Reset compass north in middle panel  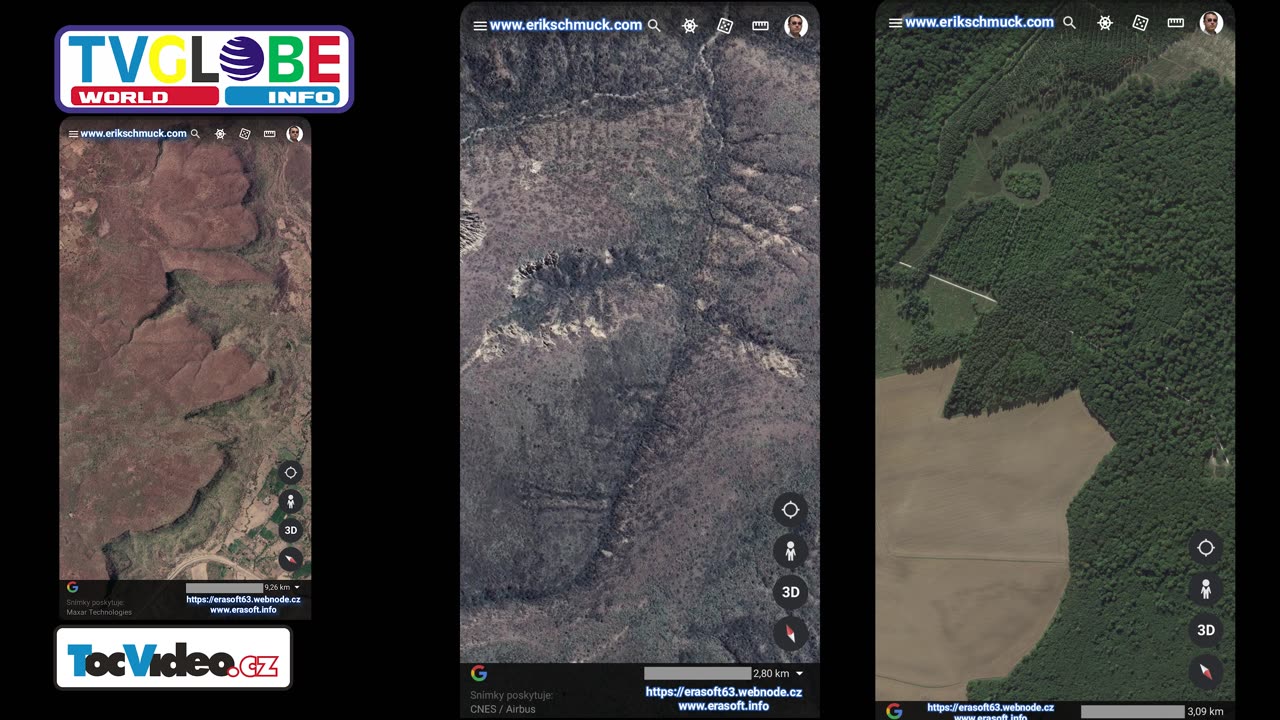click(790, 633)
